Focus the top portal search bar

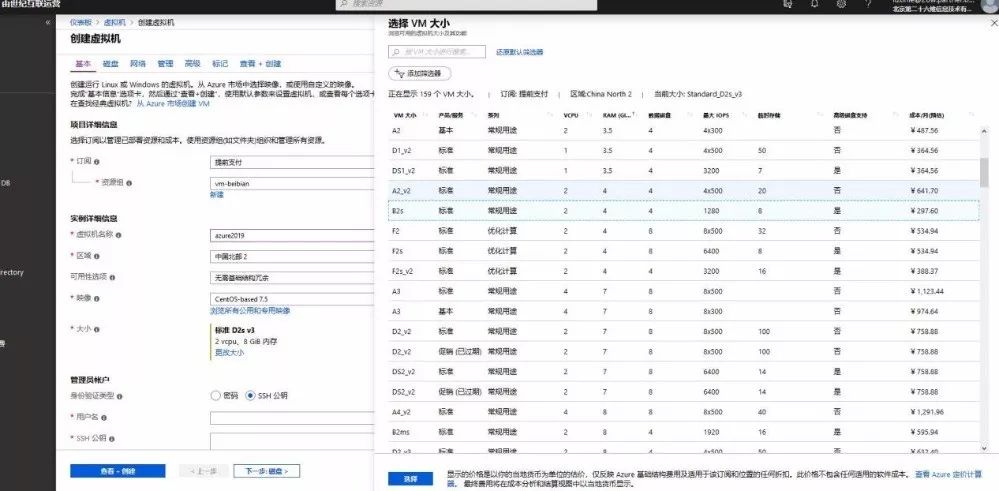pyautogui.click(x=466, y=4)
